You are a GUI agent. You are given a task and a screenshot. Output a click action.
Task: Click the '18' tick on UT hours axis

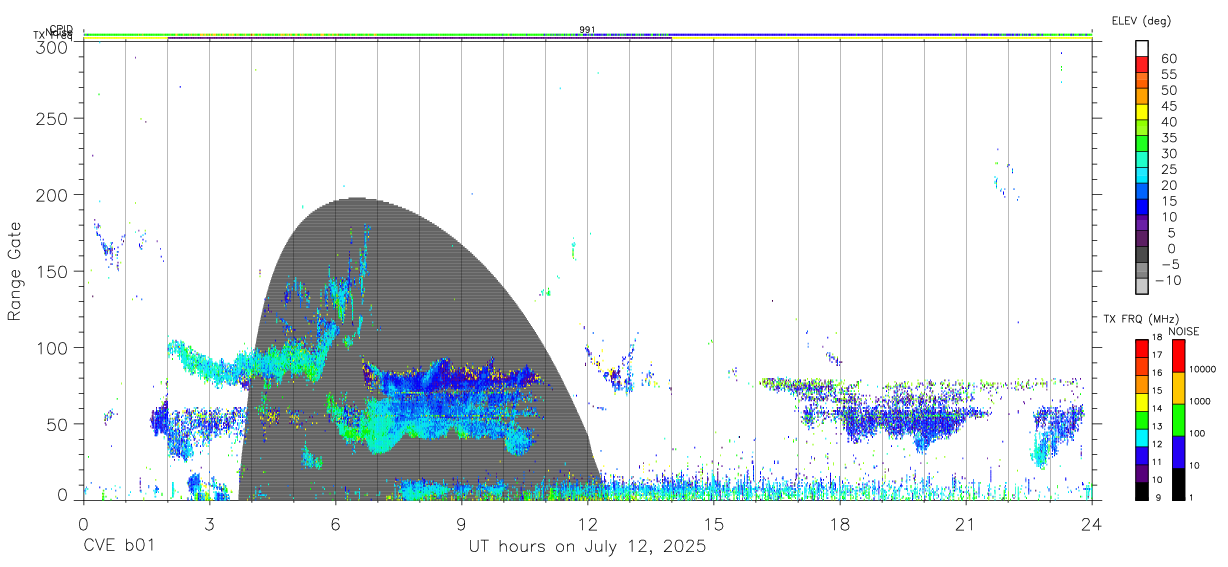pyautogui.click(x=840, y=524)
